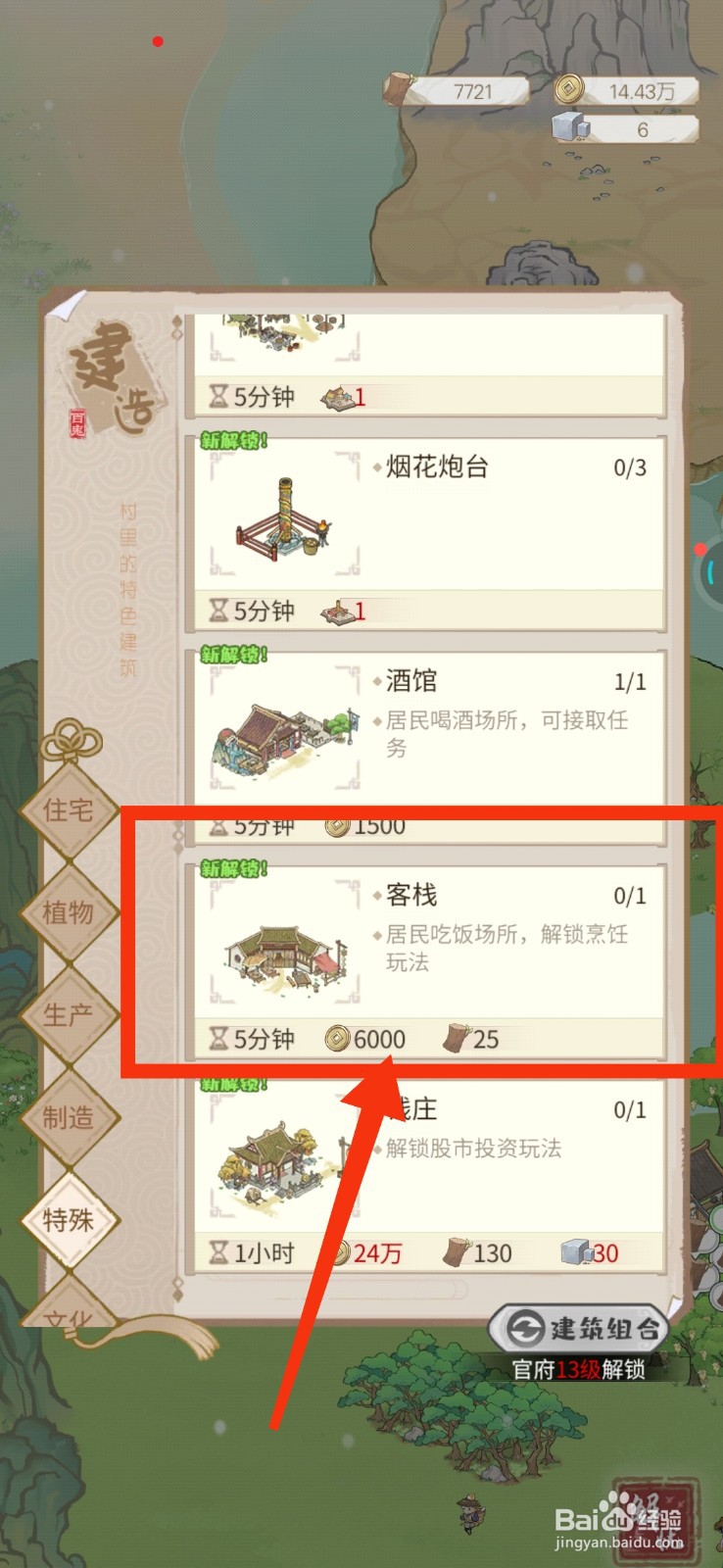Click the 30 stone cost icon on 钱庄

pos(575,1251)
